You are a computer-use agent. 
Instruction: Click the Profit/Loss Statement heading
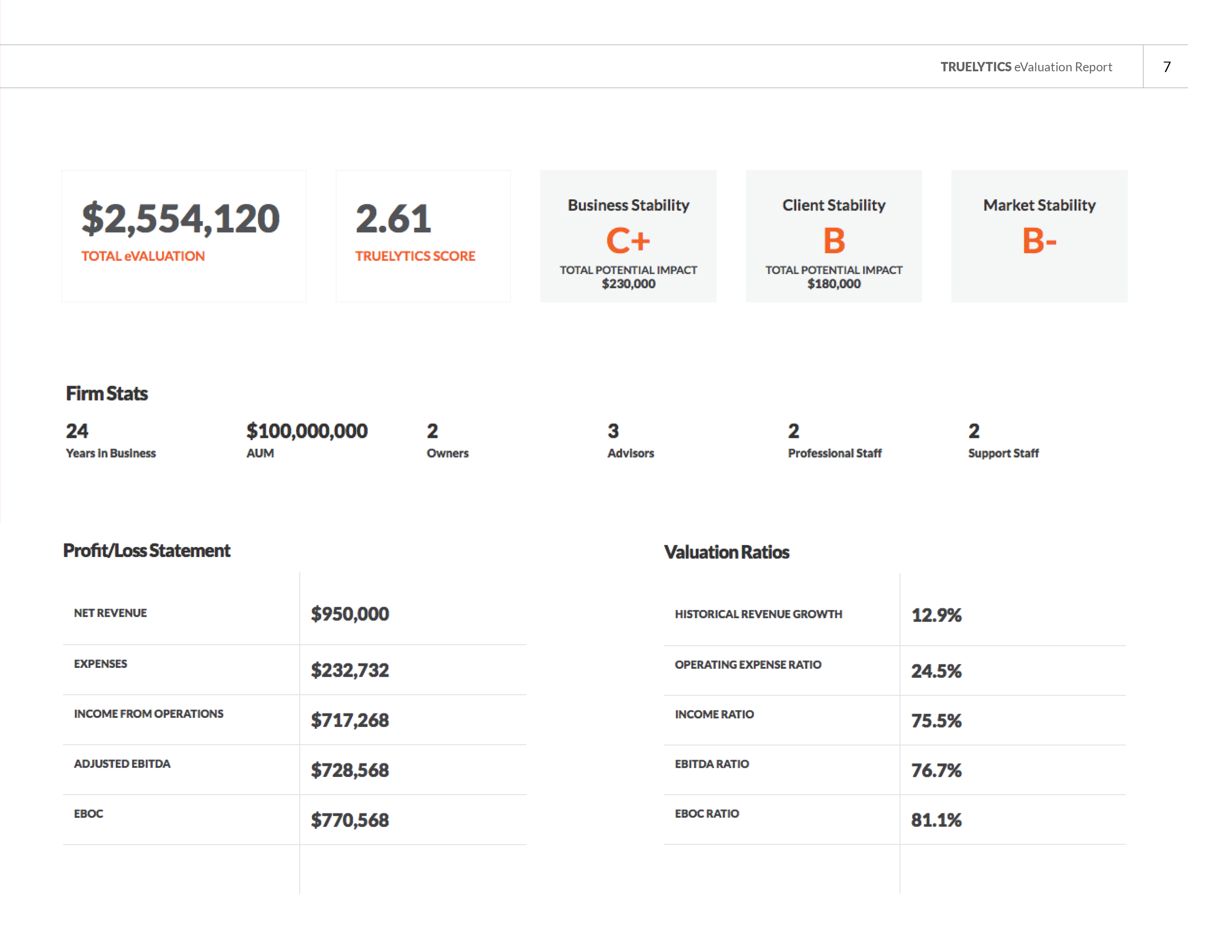[147, 550]
